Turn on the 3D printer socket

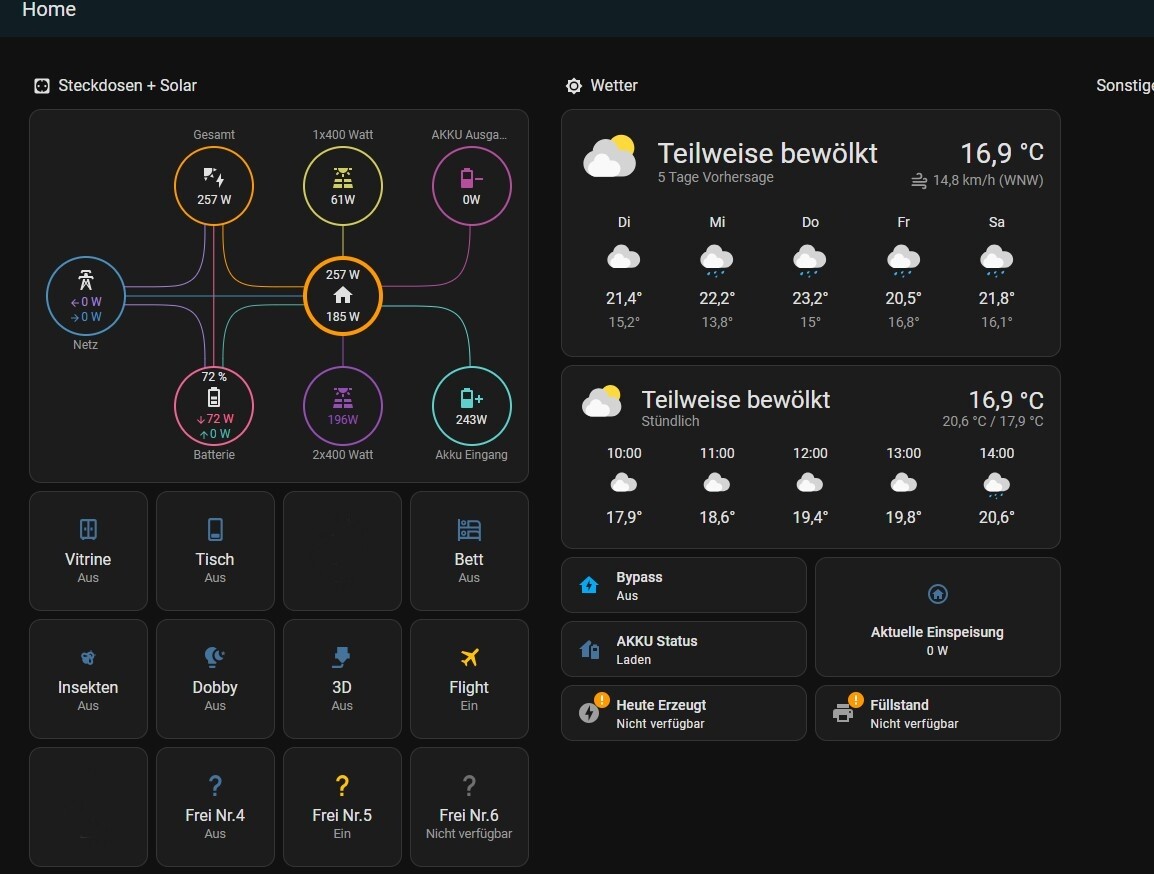tap(342, 679)
